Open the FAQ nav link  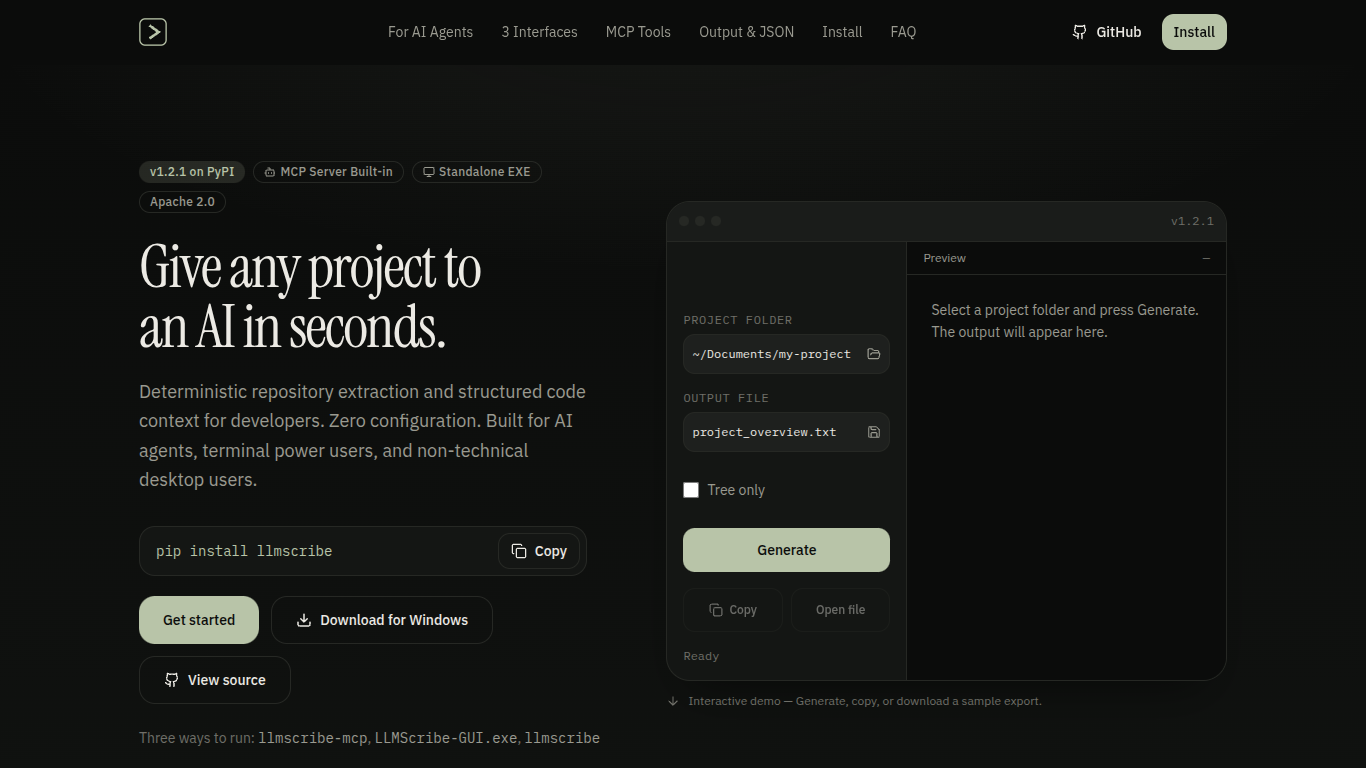click(903, 32)
